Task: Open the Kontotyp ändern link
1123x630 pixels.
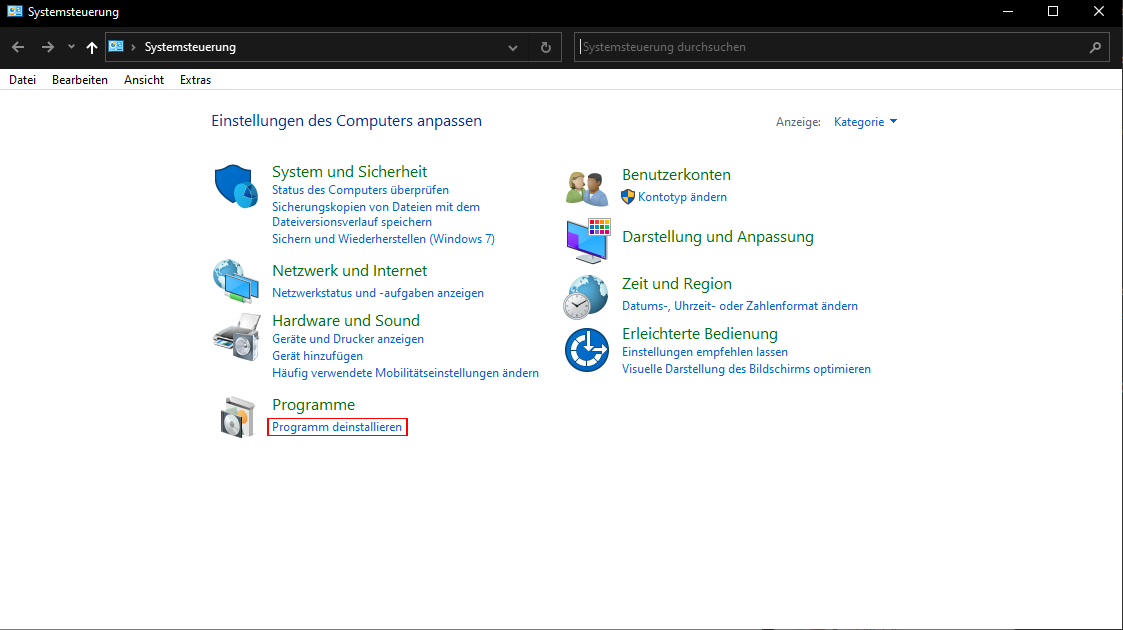Action: click(682, 197)
